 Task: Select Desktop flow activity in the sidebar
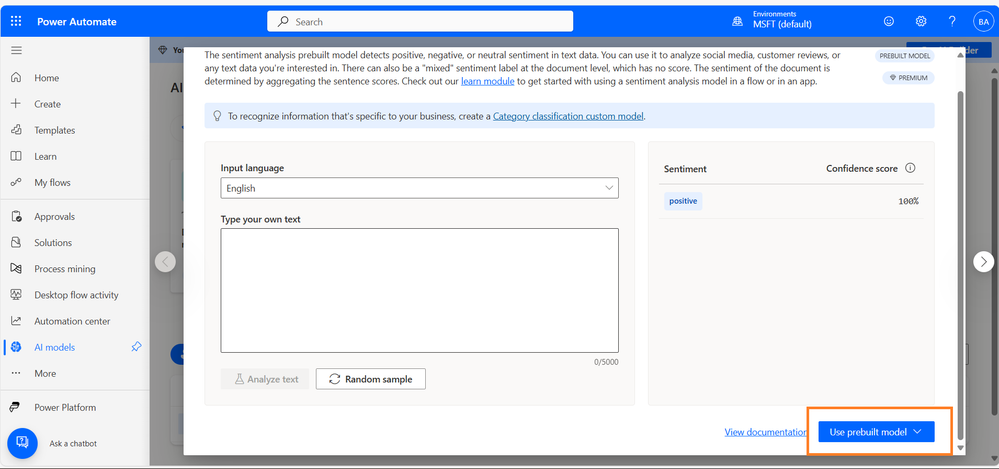coord(75,295)
